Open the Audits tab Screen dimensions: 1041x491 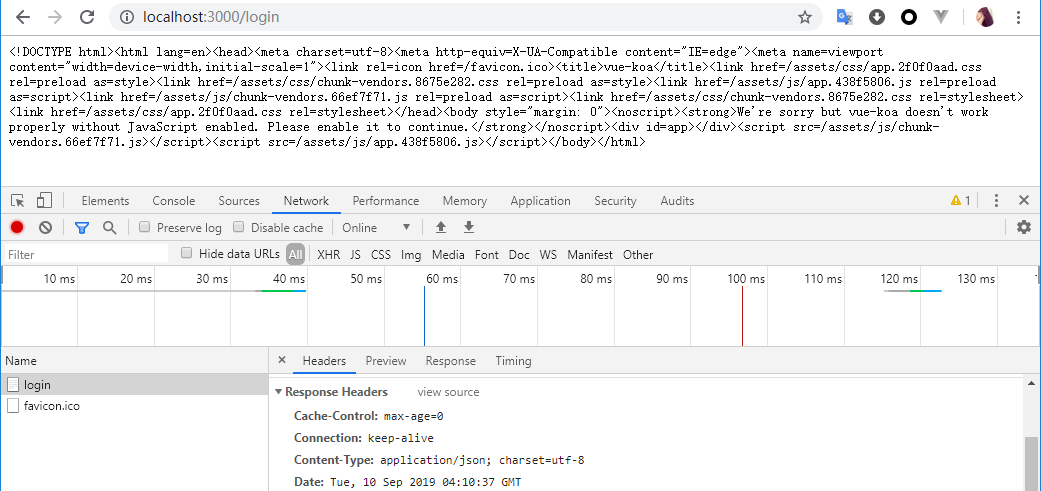click(x=677, y=201)
